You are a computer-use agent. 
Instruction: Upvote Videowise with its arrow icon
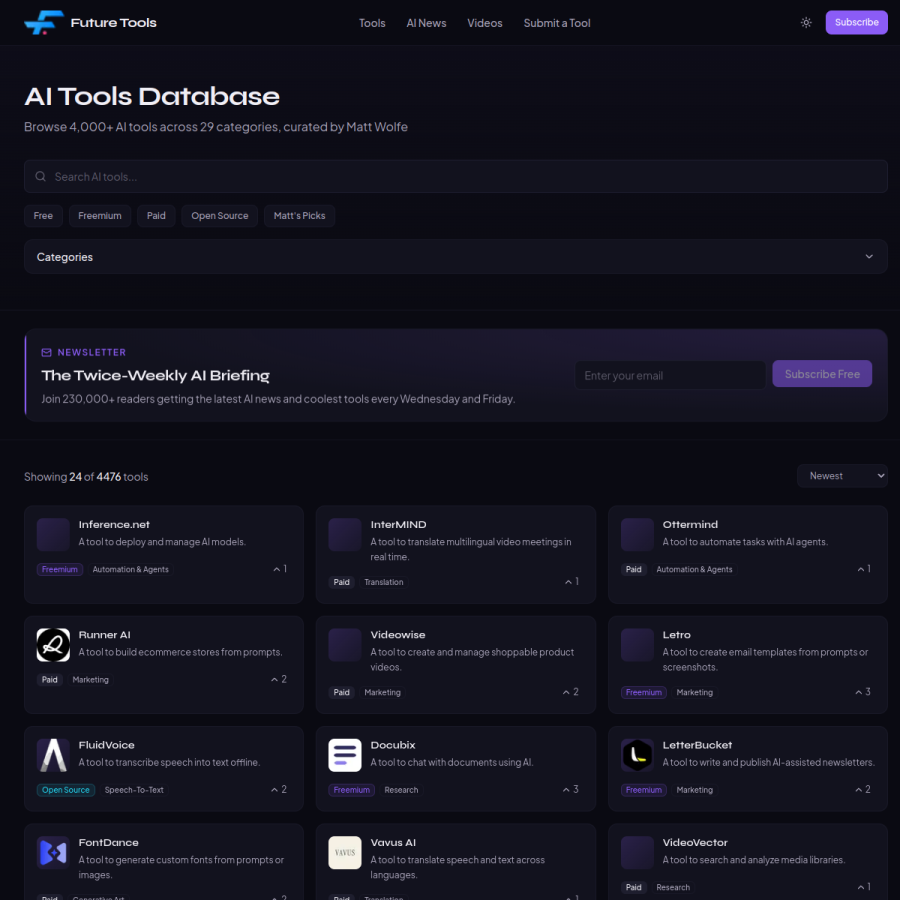[x=566, y=692]
